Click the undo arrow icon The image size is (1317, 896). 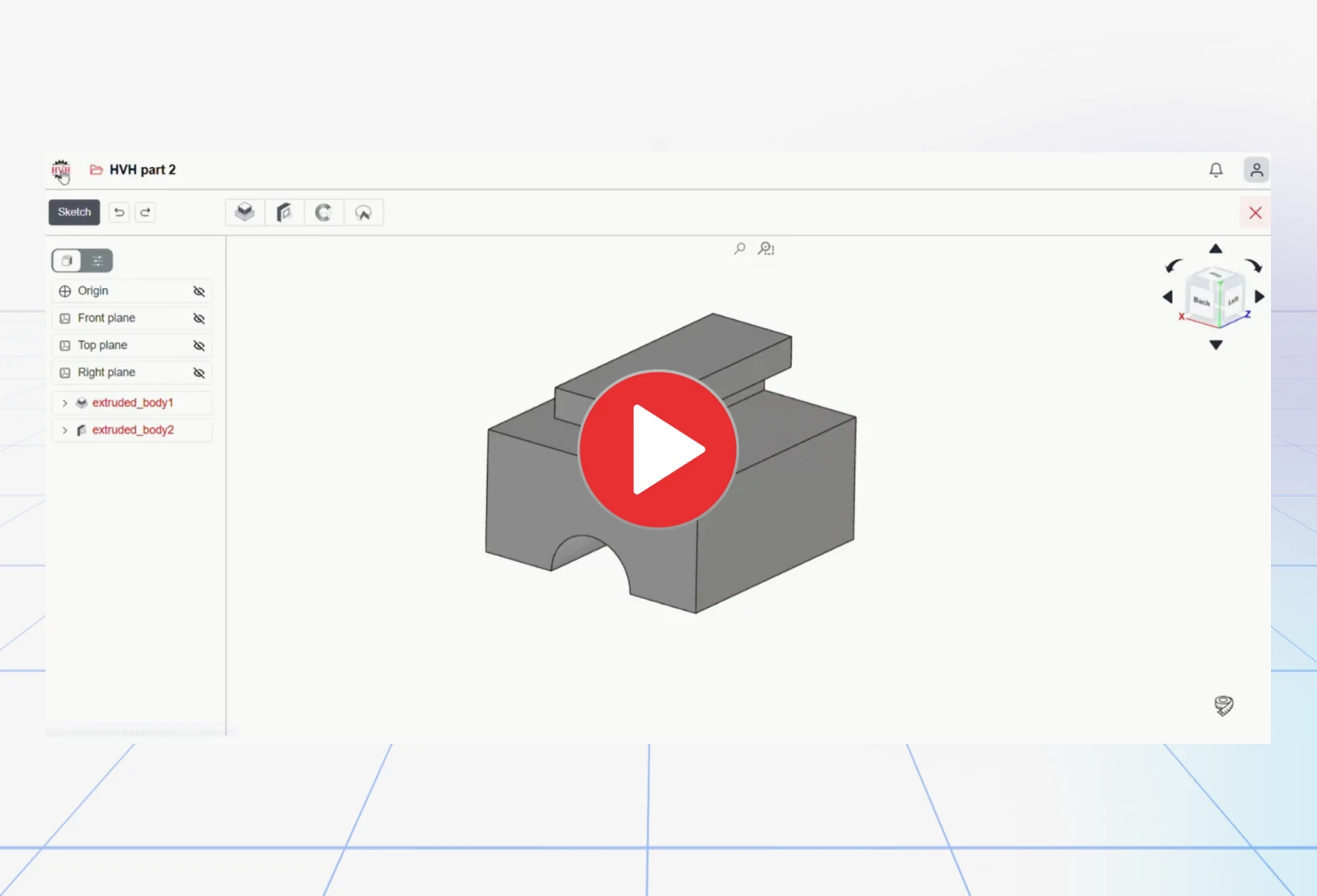point(119,212)
